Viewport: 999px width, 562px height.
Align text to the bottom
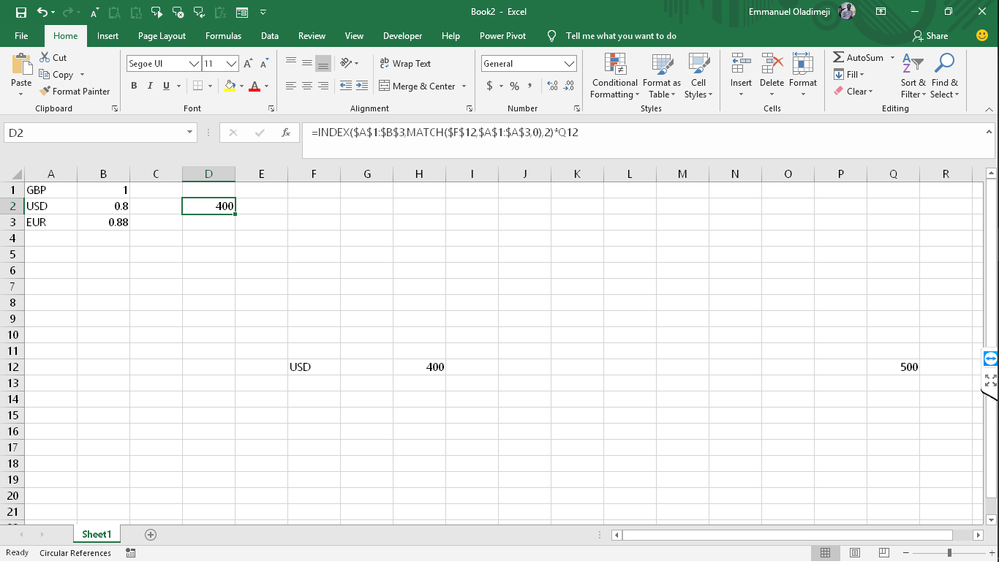[323, 62]
